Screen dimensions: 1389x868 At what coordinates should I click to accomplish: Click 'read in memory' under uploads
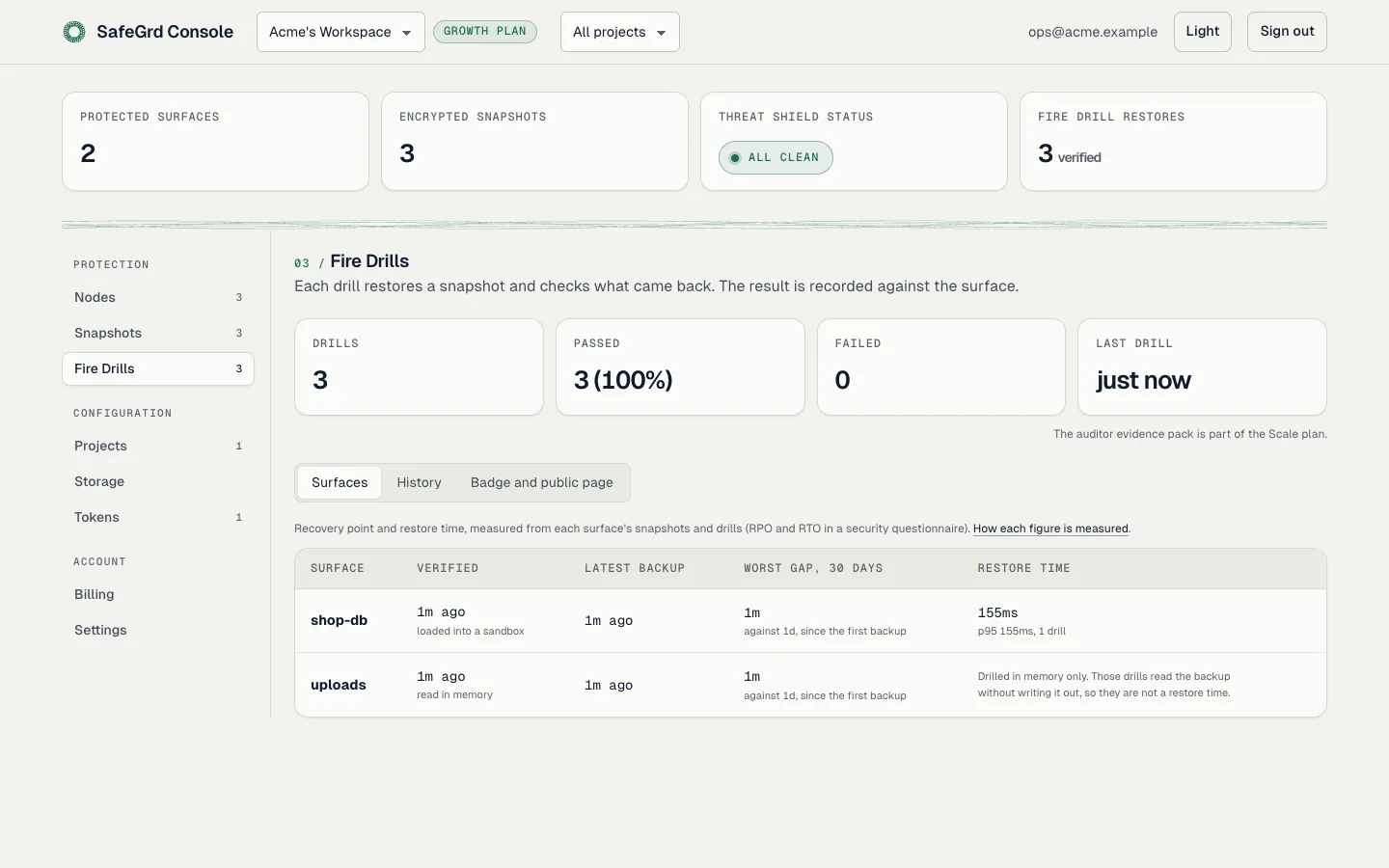(x=454, y=694)
